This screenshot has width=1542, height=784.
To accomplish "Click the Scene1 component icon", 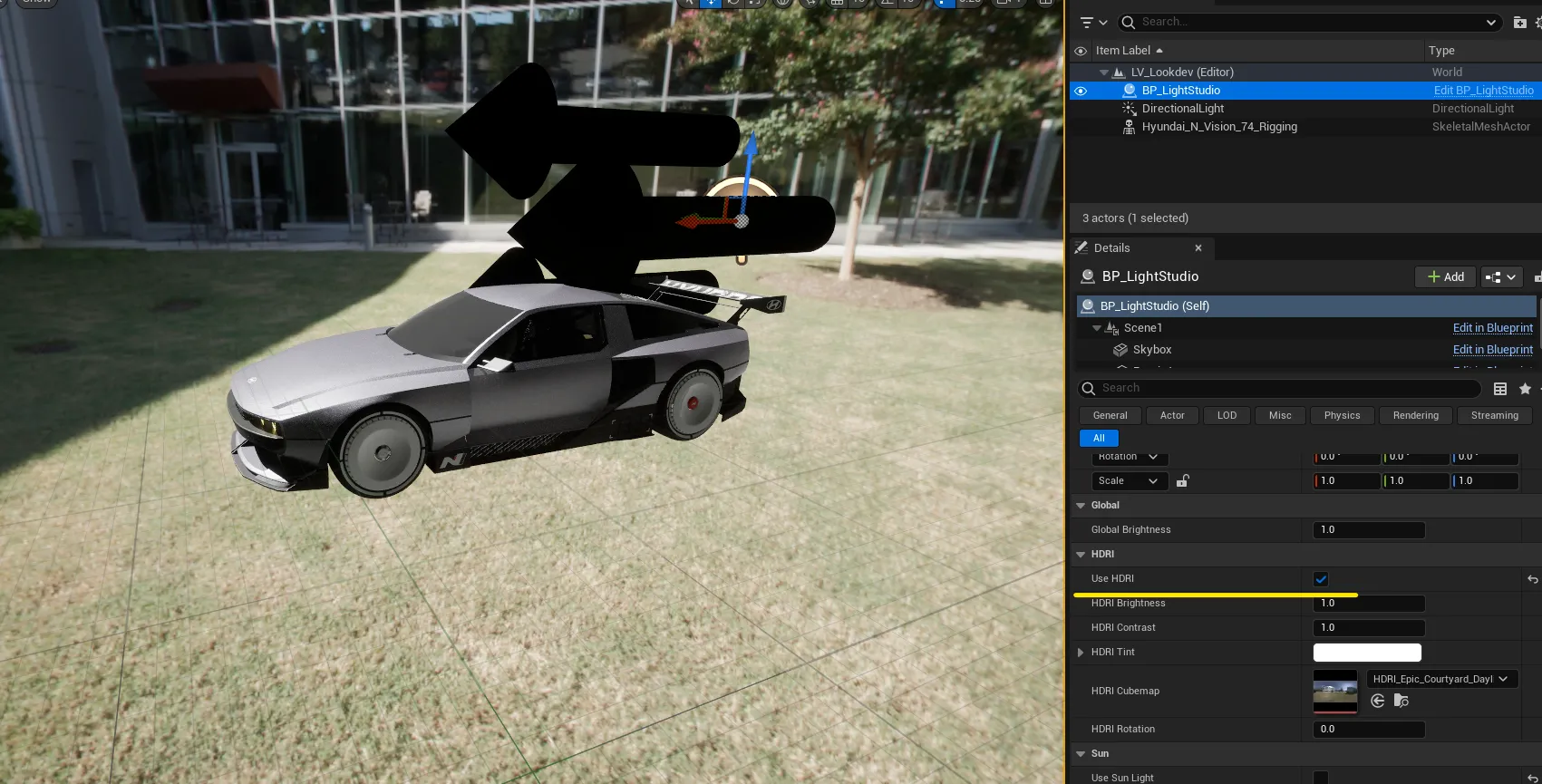I will click(x=1112, y=328).
